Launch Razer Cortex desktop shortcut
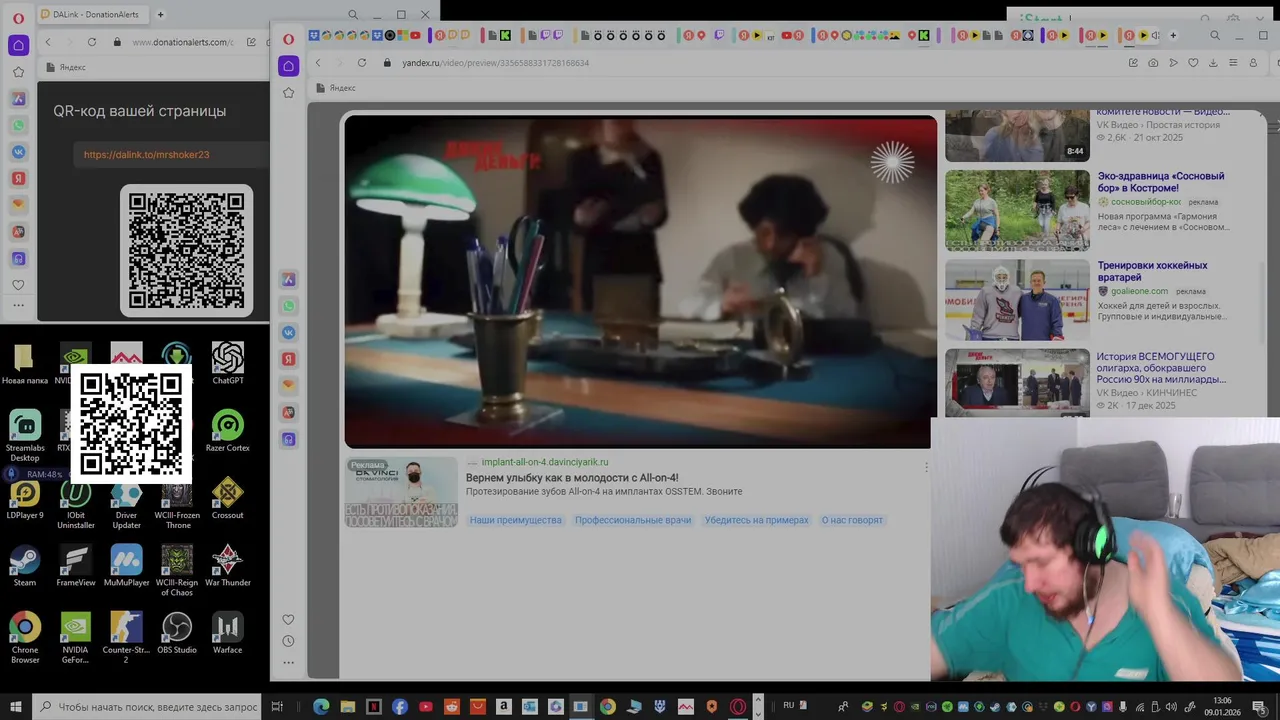The height and width of the screenshot is (720, 1280). tap(228, 431)
